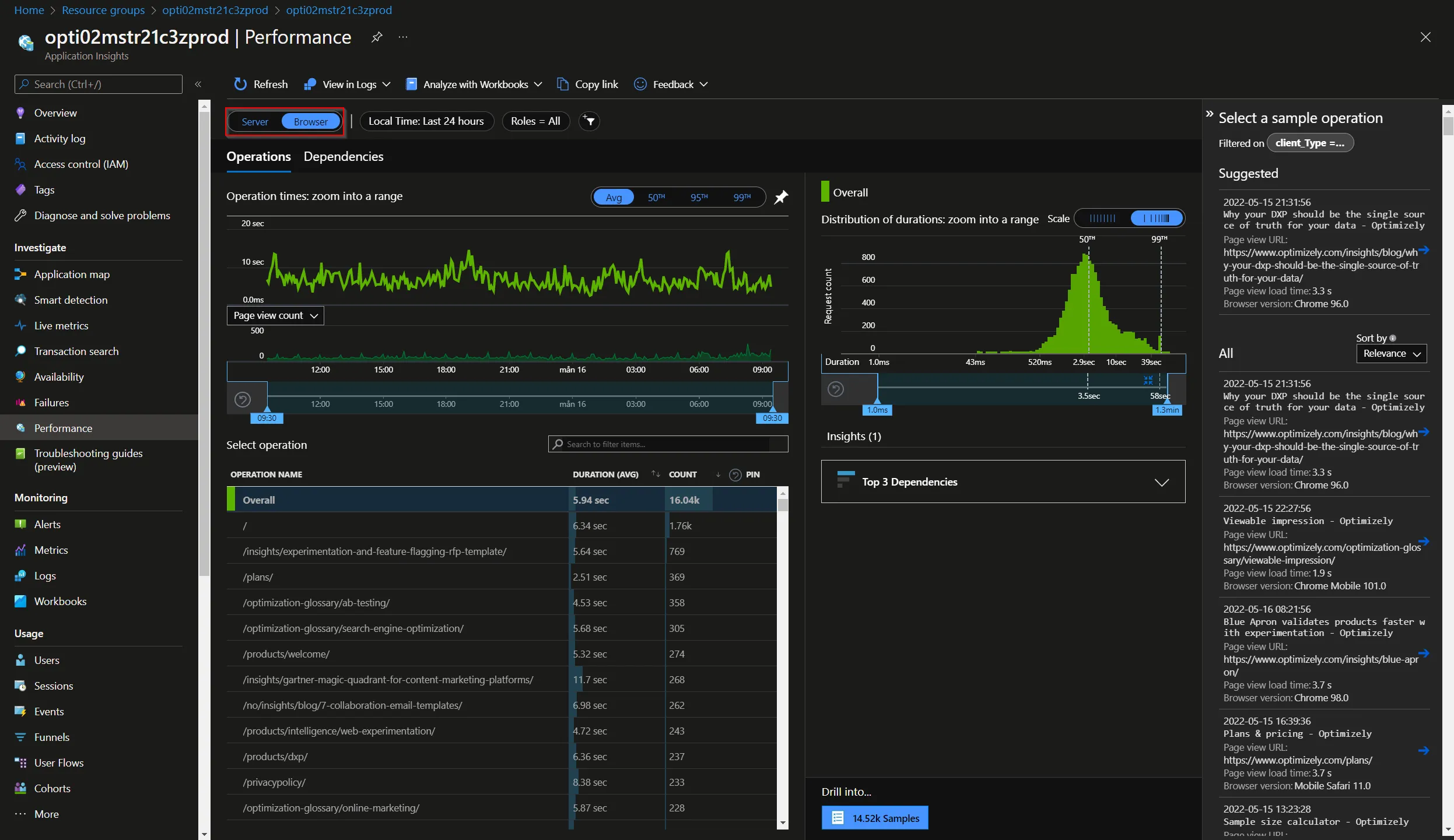Open the arrow for 2022-05-15 22:27:56 Viewable impression sample

(1424, 541)
